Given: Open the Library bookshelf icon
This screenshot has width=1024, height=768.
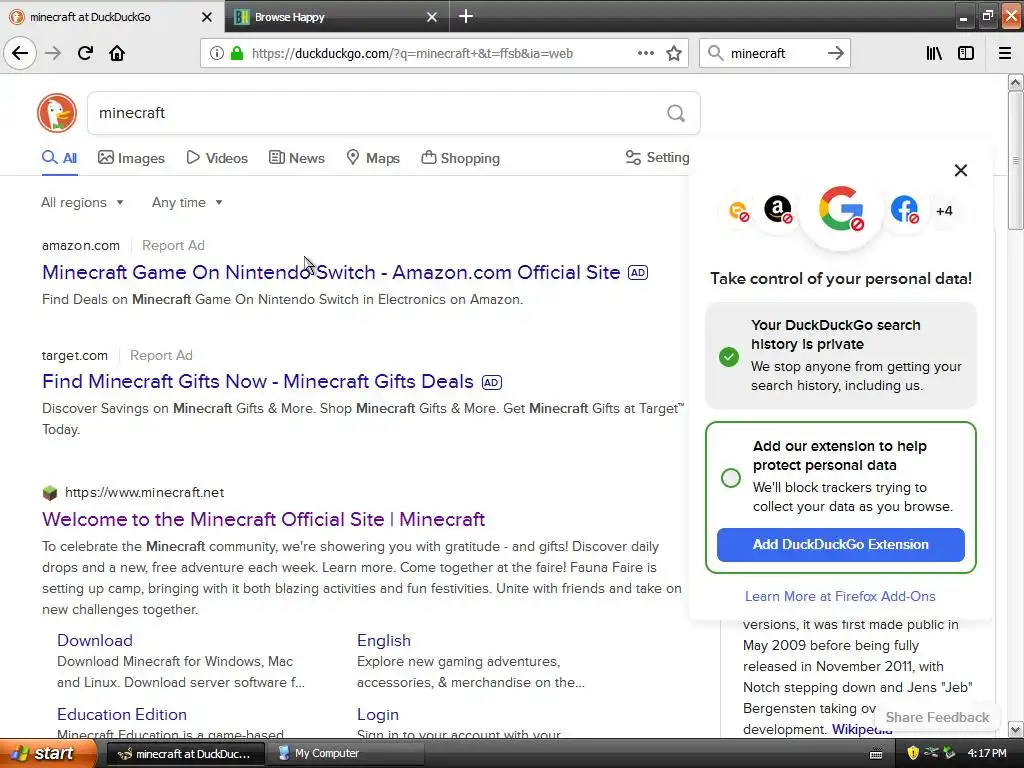Looking at the screenshot, I should point(934,53).
